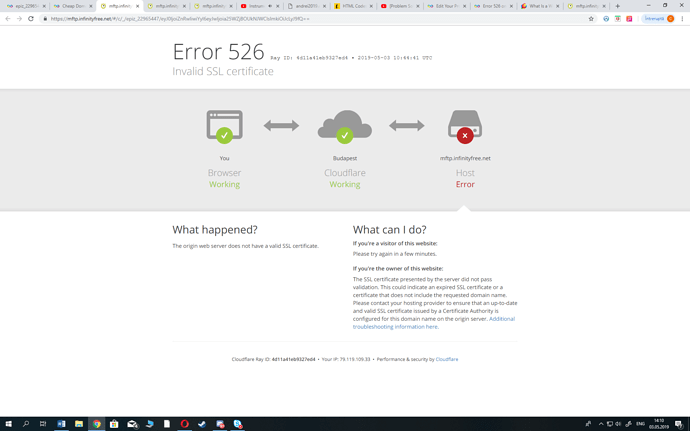Click the Cloudflare cloud status icon
Screen dimensions: 690x431
(345, 127)
